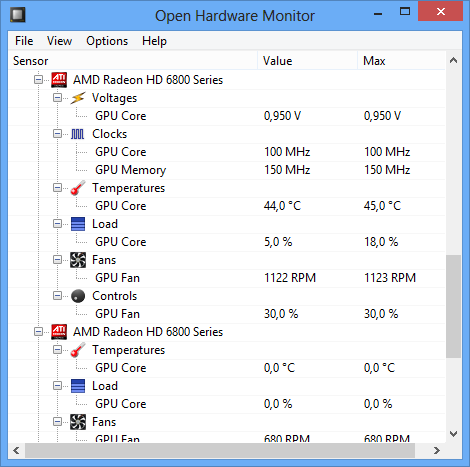The height and width of the screenshot is (467, 470).
Task: Click the blue Load icon under first GPU
Action: [x=78, y=224]
